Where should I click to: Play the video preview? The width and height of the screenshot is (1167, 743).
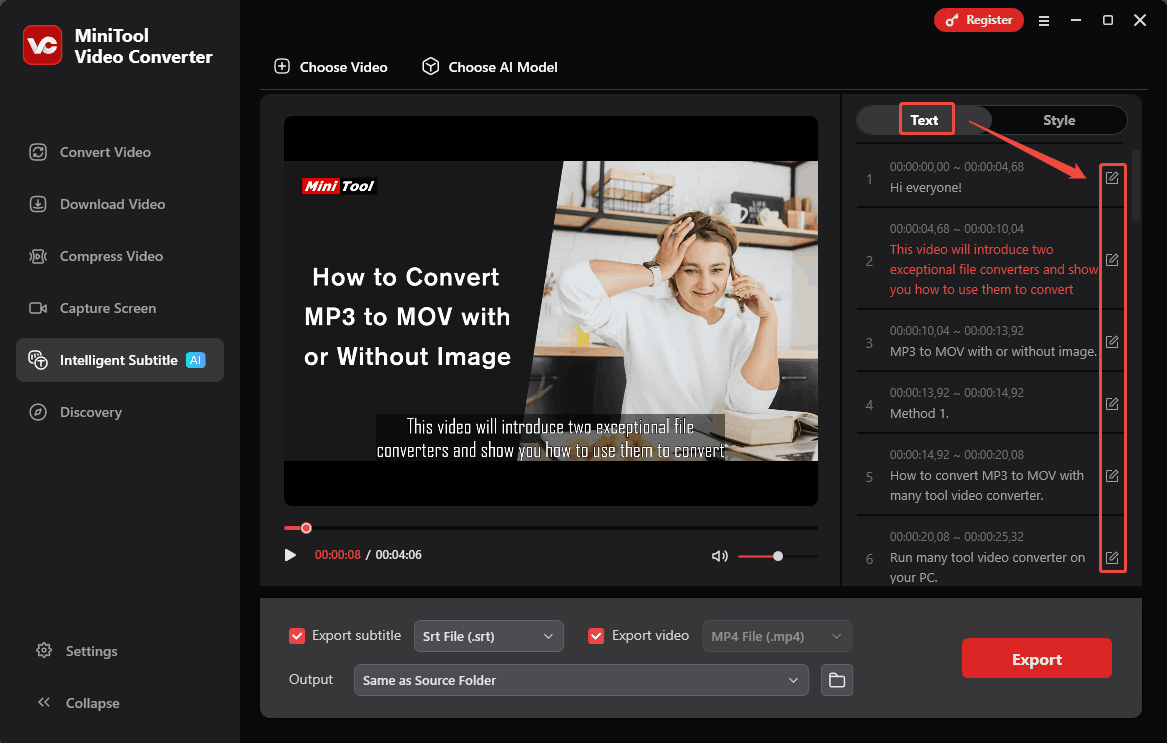(290, 555)
